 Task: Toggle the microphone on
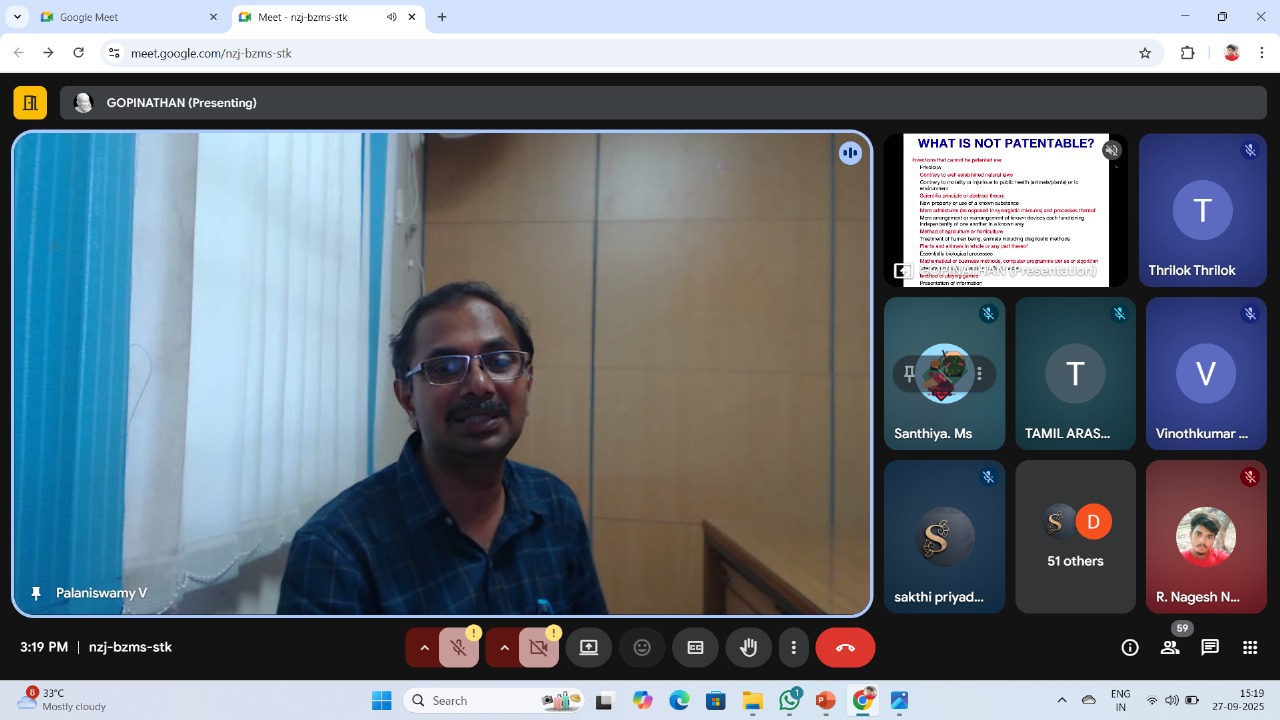click(x=459, y=648)
